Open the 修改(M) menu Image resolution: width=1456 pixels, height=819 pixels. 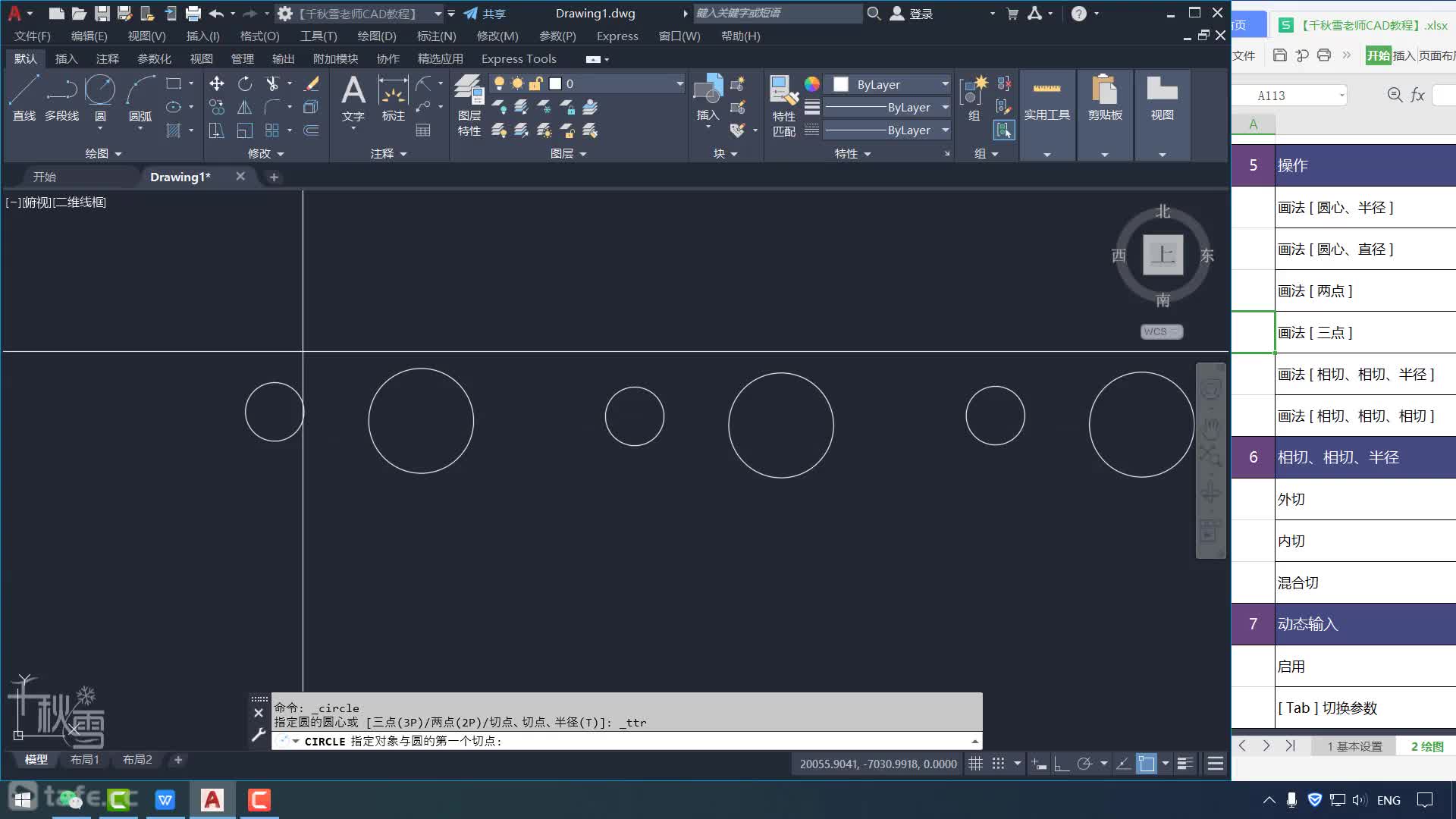coord(497,36)
